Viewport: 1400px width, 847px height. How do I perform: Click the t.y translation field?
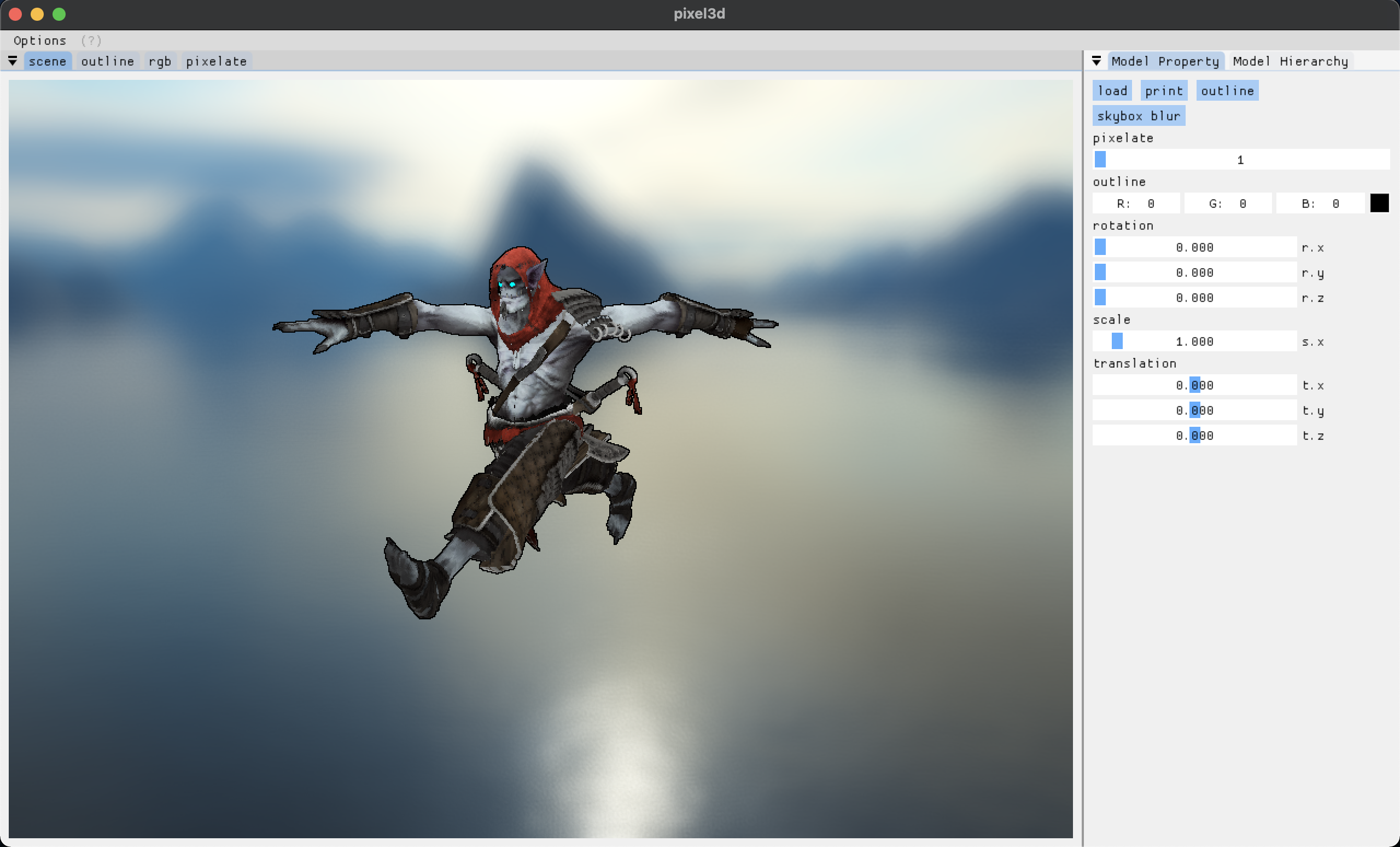pyautogui.click(x=1194, y=409)
